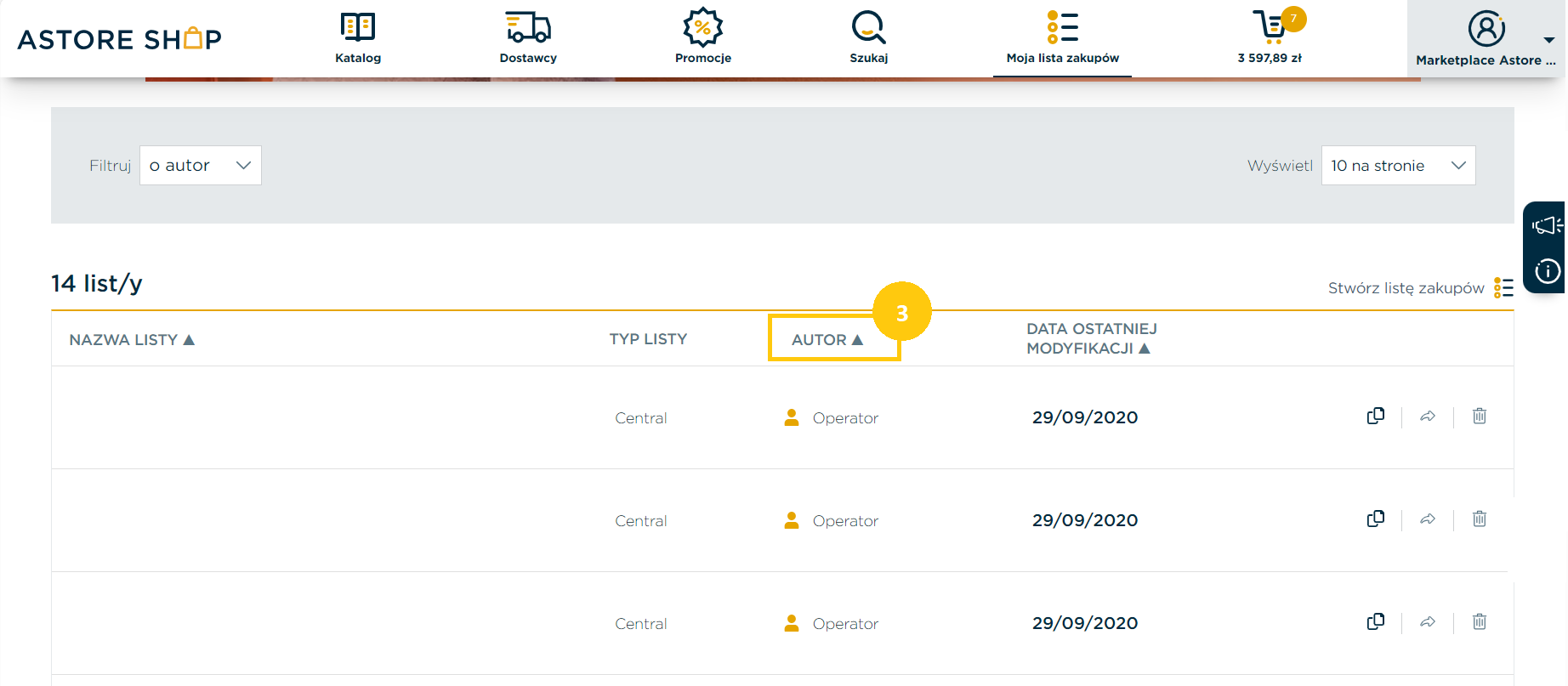Viewport: 1568px width, 686px height.
Task: Click the list icon beside Stwórz listę zakupów
Action: 1503,288
